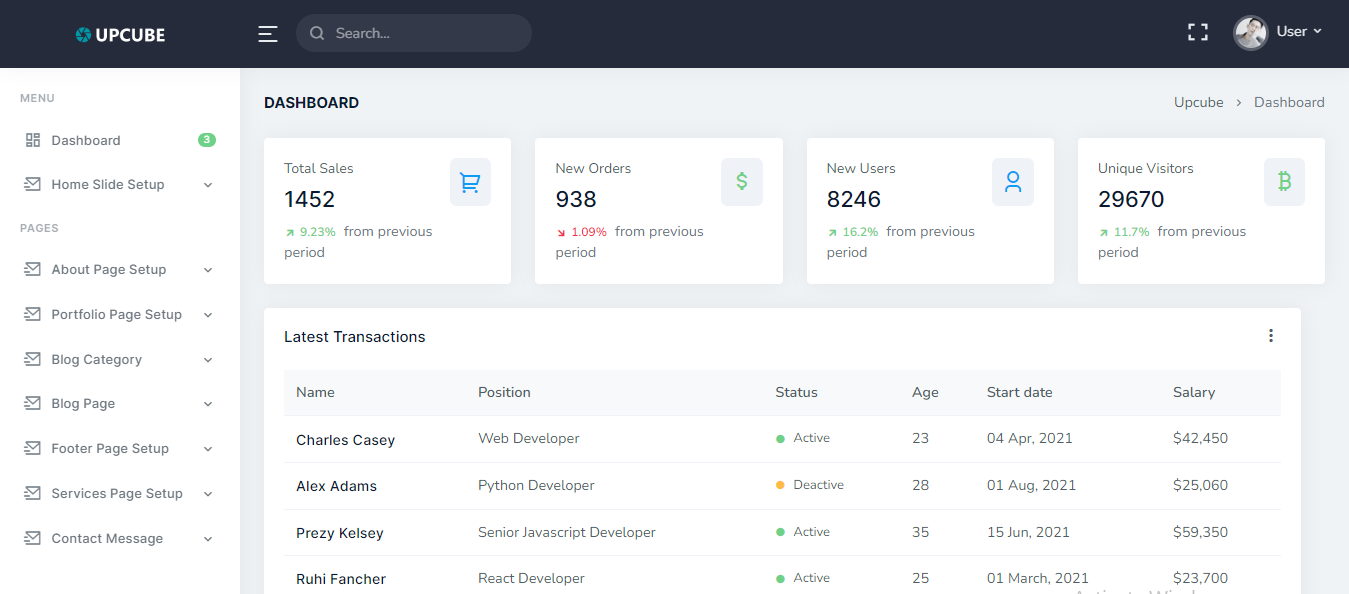The height and width of the screenshot is (594, 1349).
Task: Open the three-dot menu on Latest Transactions
Action: coord(1270,335)
